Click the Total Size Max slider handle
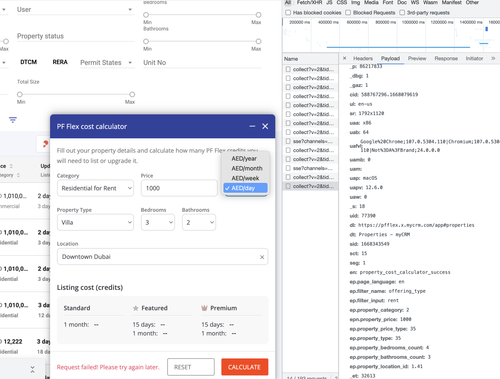The image size is (500, 379). 132,94
